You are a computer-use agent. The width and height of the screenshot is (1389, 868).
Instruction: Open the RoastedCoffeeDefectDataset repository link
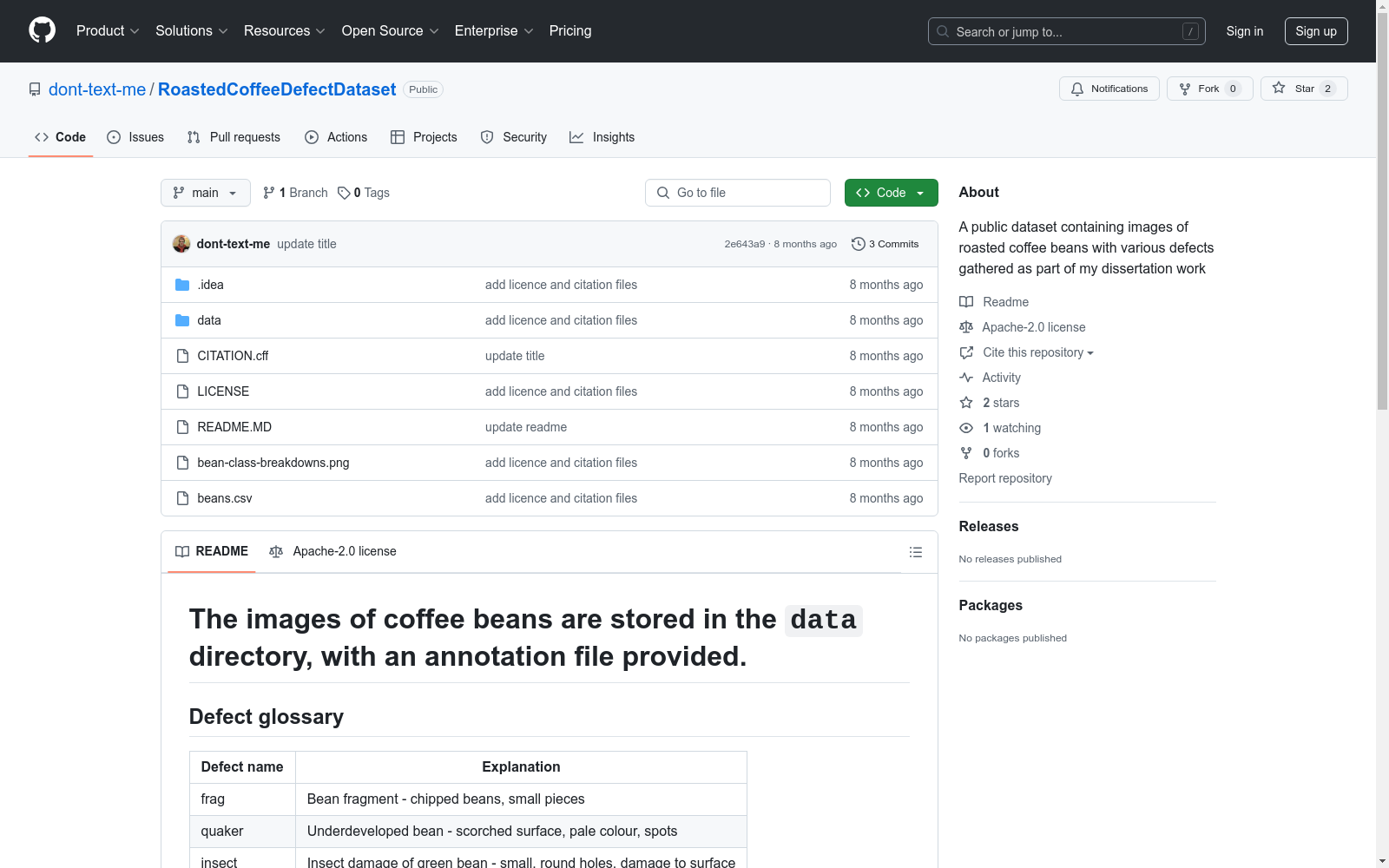click(x=277, y=89)
